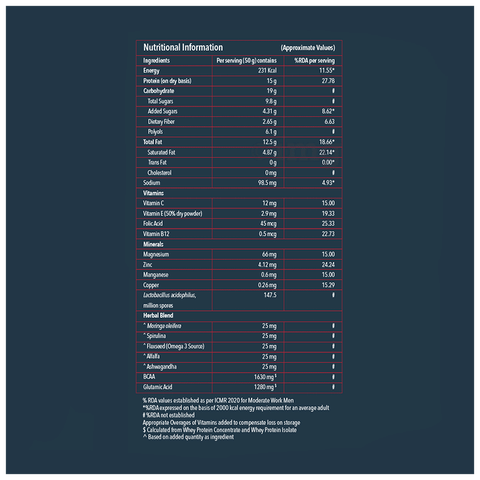Select the Vitamin C row label
Viewport: 480px width, 480px height.
click(153, 203)
